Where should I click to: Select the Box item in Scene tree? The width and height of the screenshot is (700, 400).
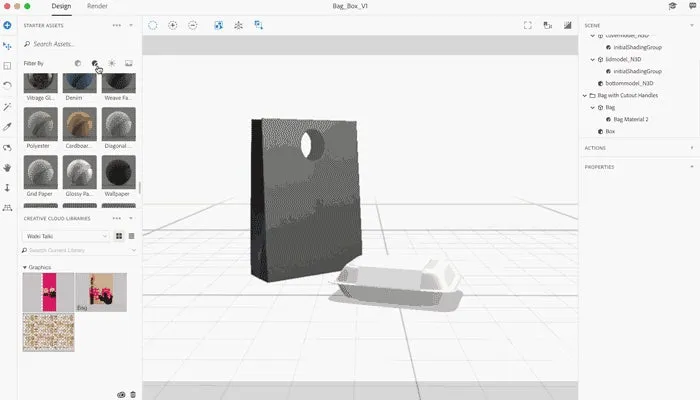610,132
